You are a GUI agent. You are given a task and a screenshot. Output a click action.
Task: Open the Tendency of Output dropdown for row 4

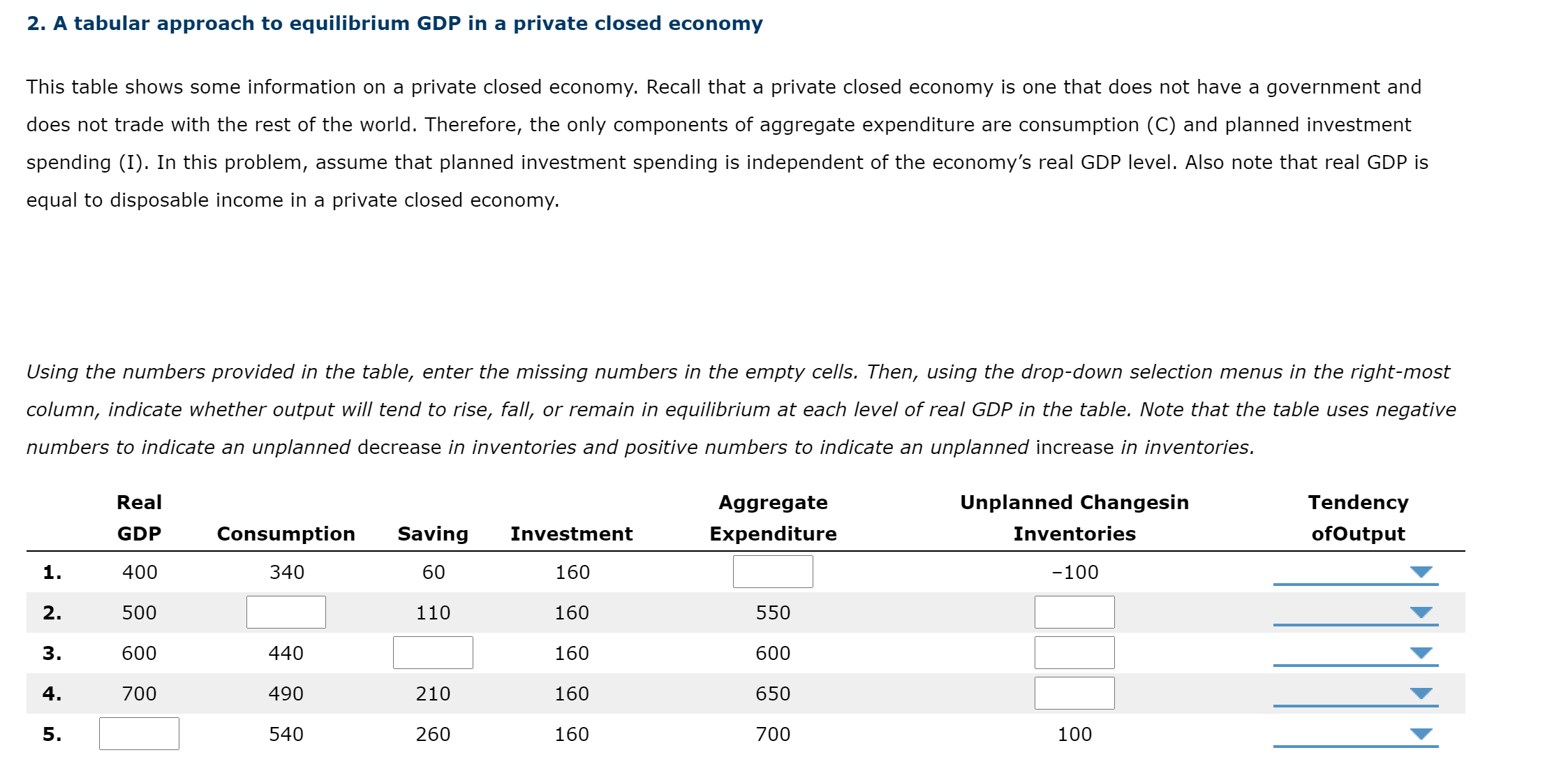[1421, 693]
